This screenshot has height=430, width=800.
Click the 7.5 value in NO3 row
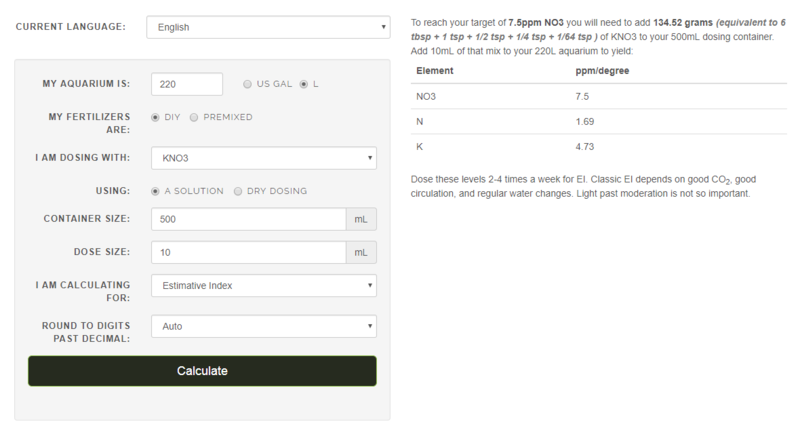point(582,96)
